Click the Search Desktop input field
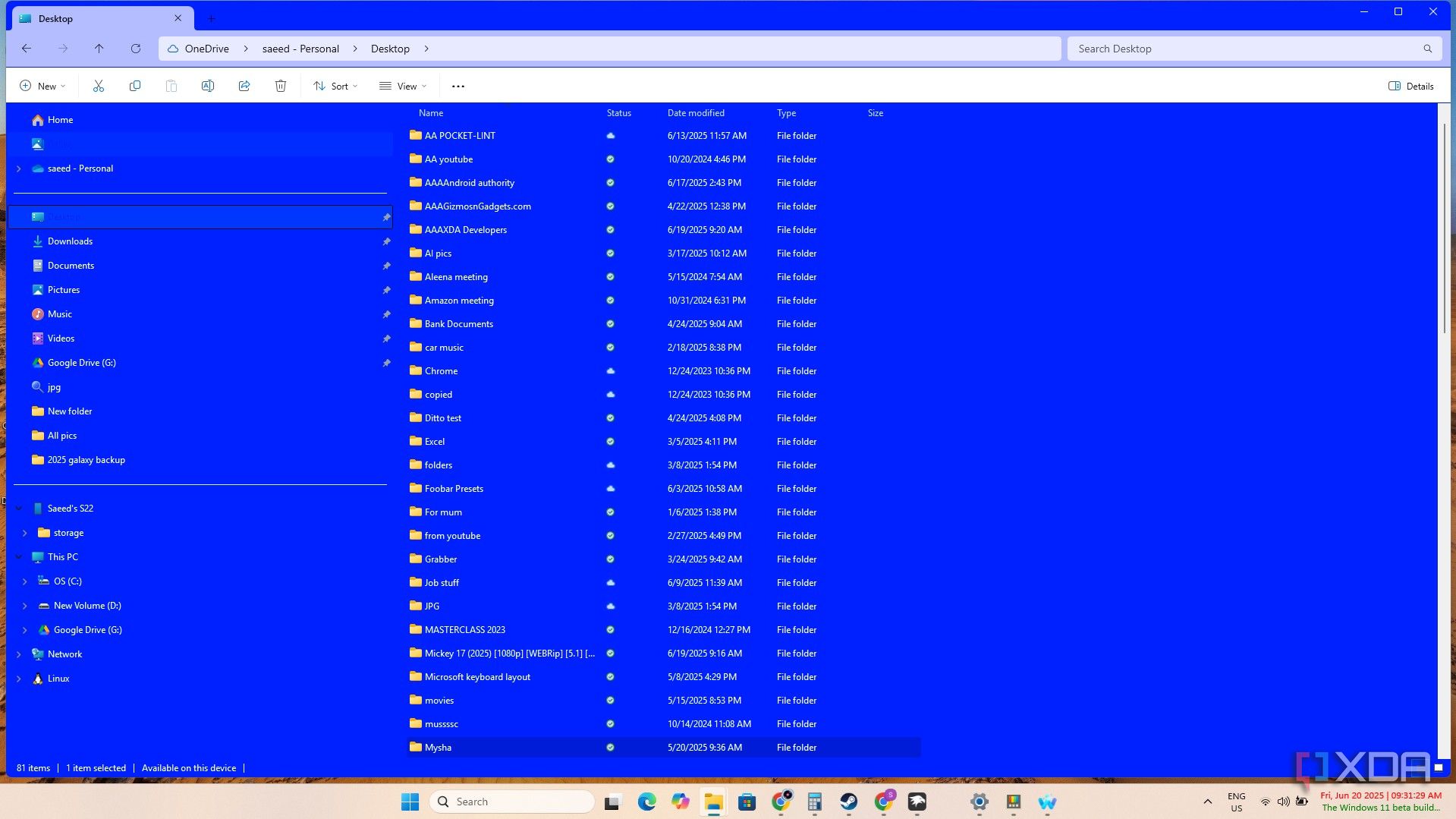 tap(1254, 49)
